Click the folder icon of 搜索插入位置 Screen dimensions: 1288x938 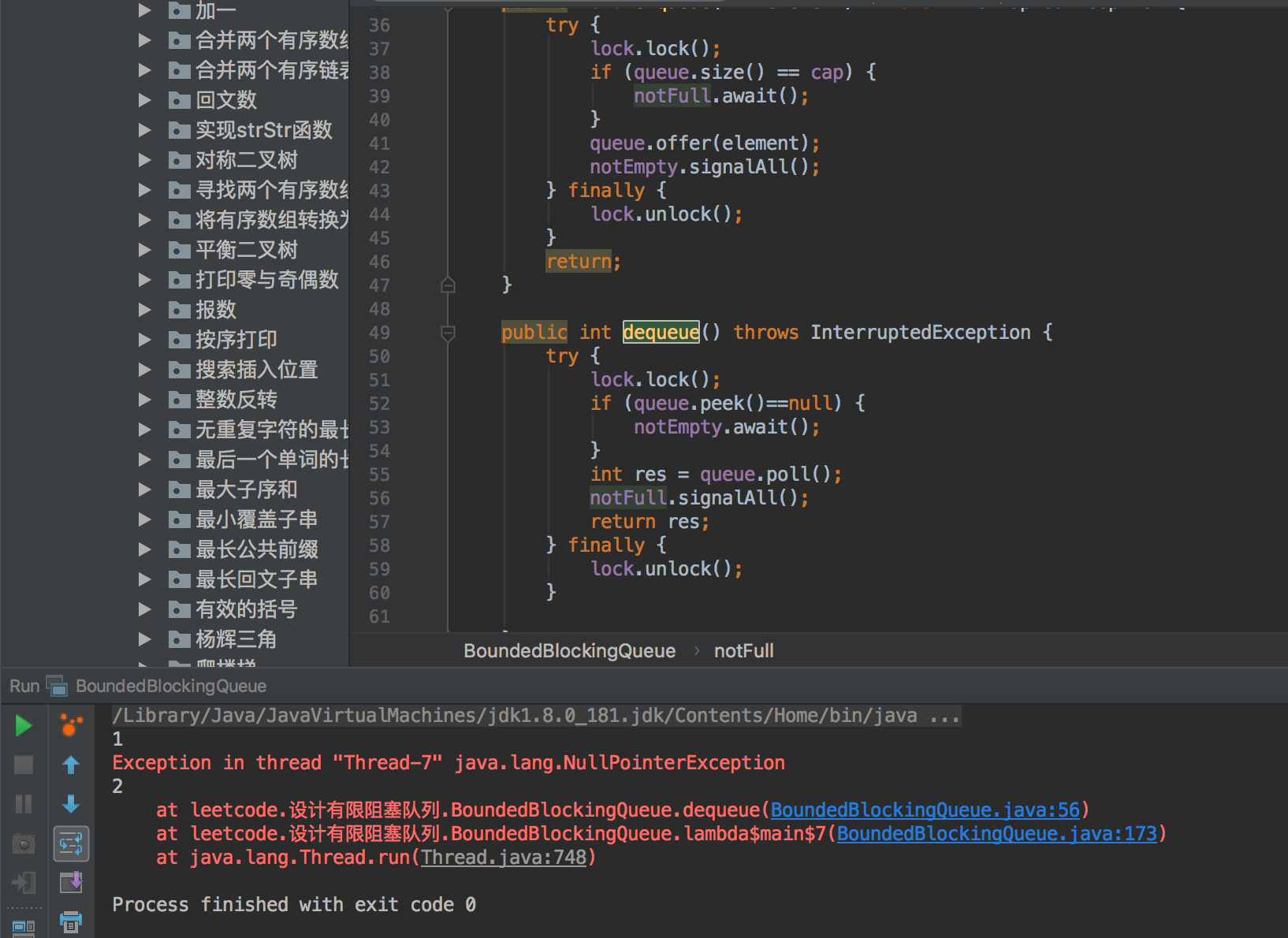180,370
